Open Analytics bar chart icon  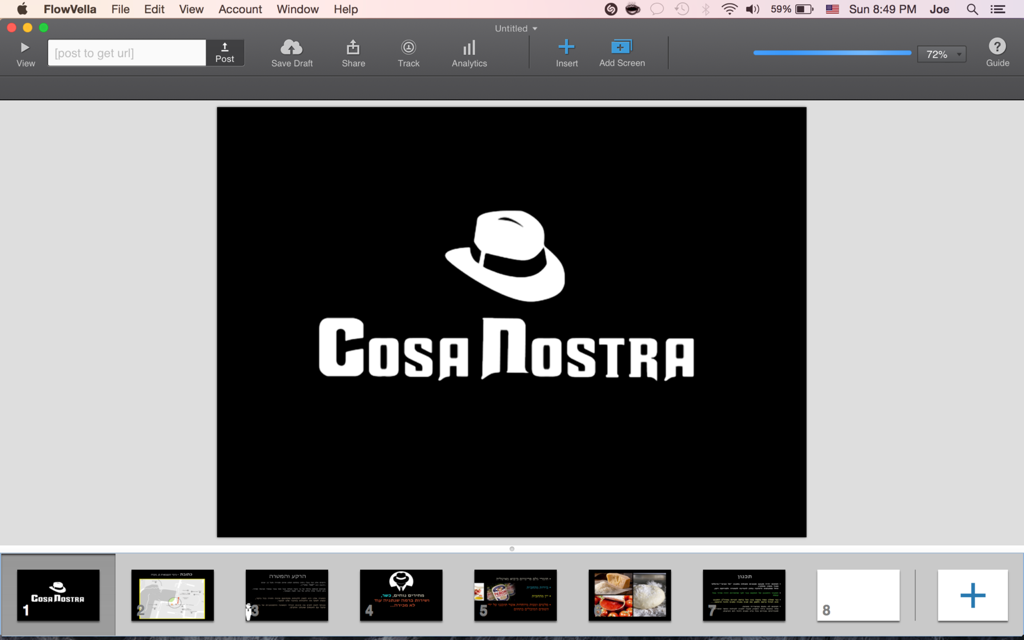pos(469,47)
